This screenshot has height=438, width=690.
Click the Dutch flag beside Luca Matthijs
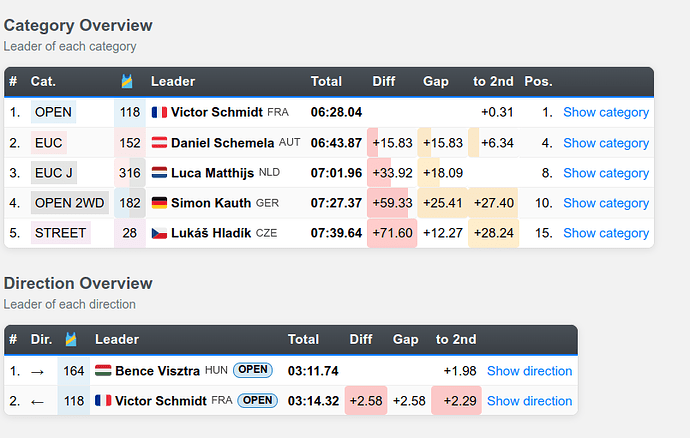point(159,173)
